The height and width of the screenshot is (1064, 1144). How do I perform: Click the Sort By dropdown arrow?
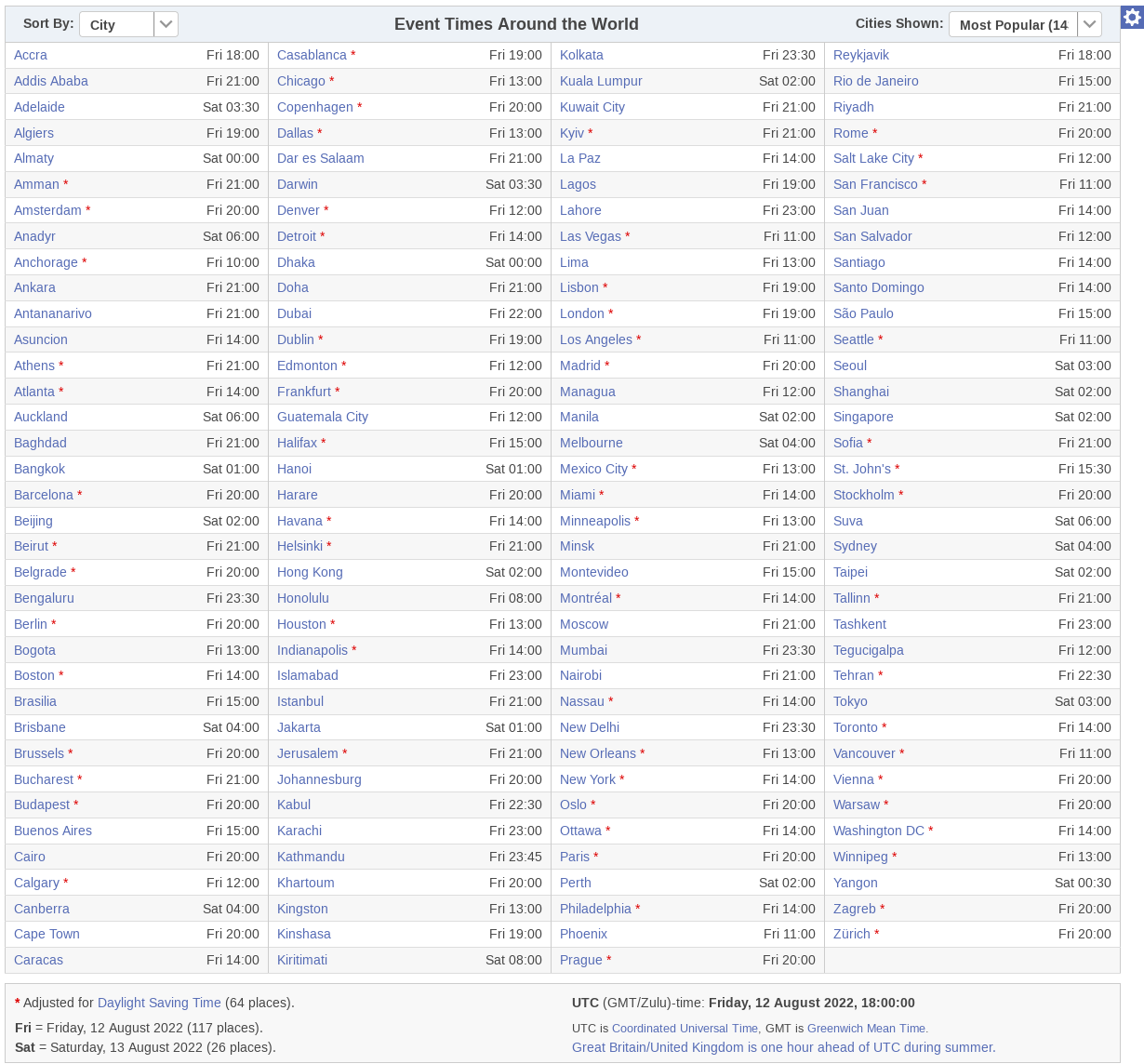click(x=166, y=25)
